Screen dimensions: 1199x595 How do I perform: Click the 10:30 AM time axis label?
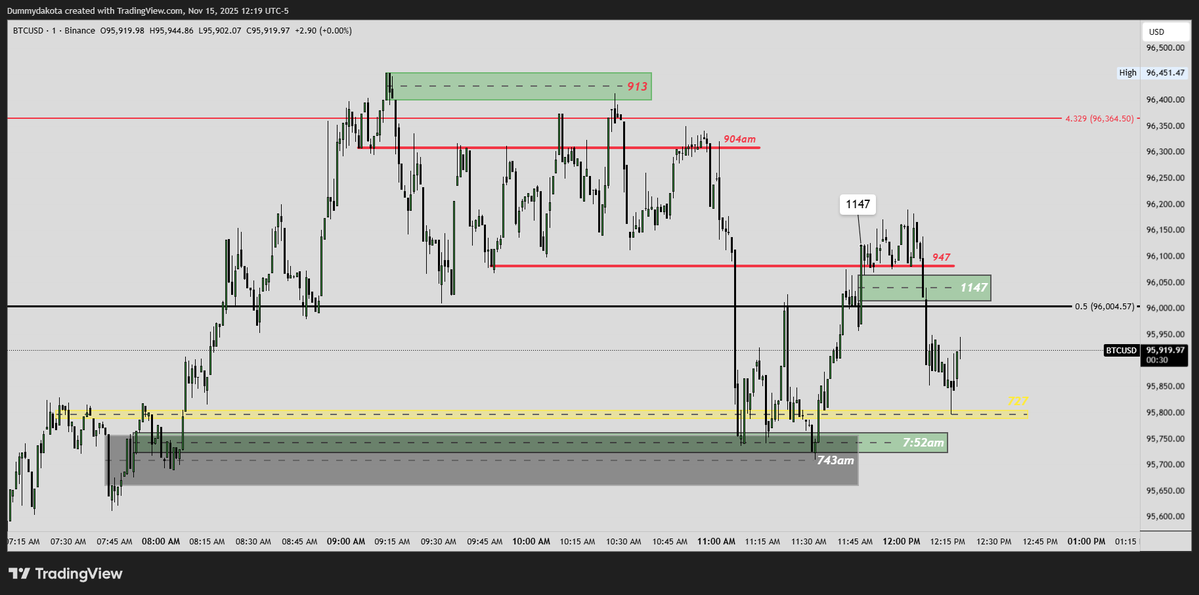pyautogui.click(x=624, y=541)
